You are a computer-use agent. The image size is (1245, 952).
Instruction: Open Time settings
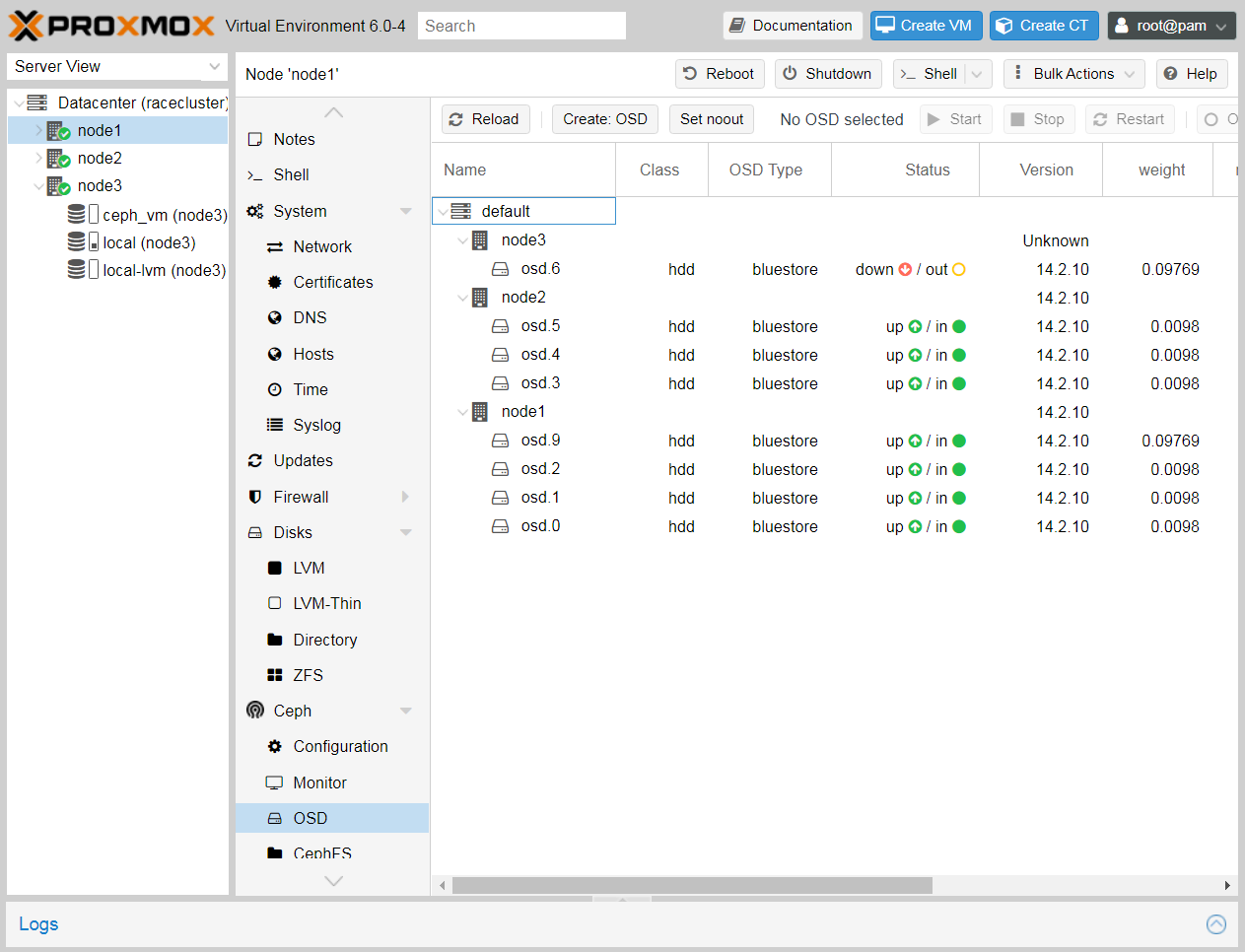pos(332,389)
